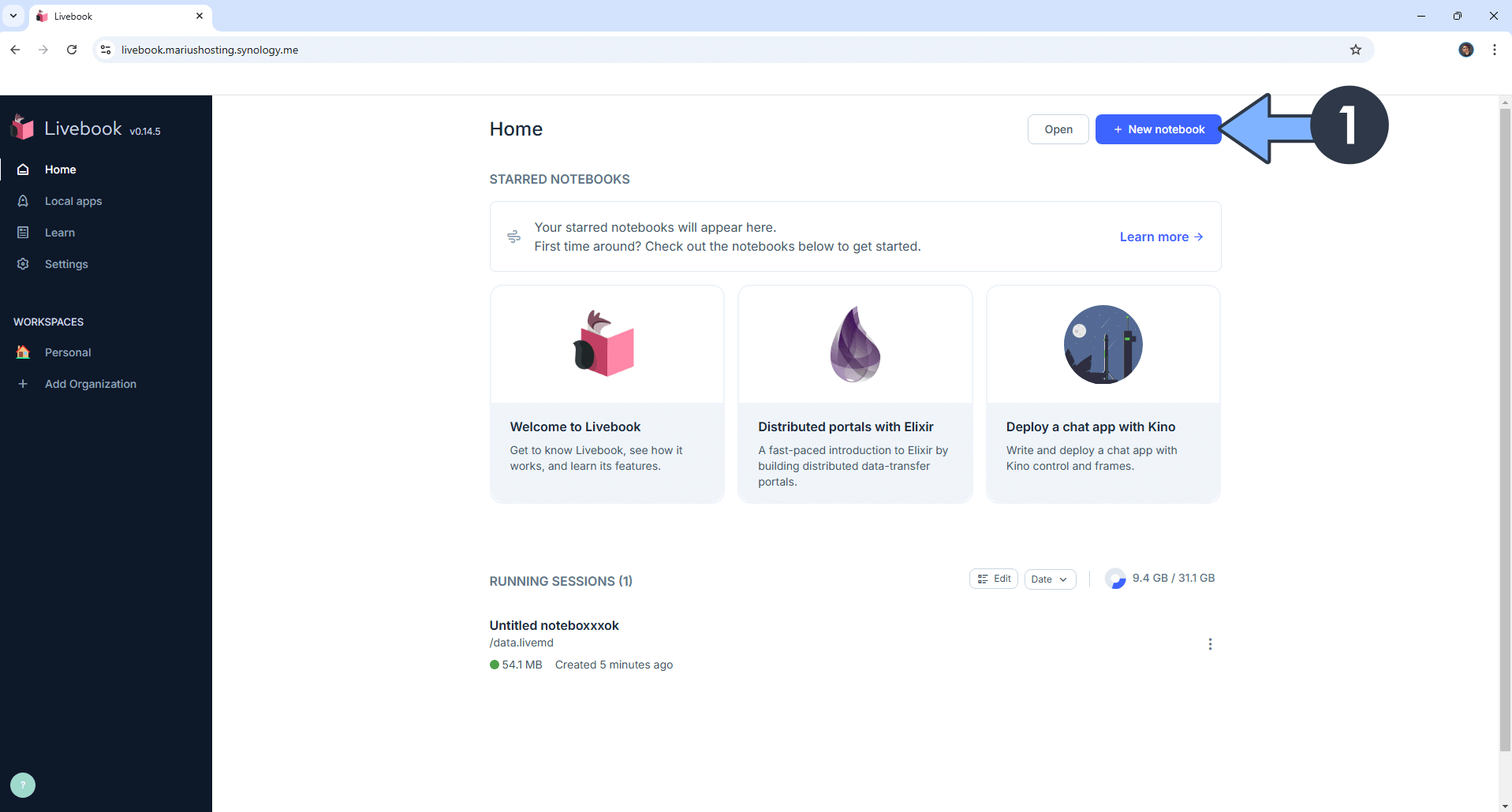Open the Chrome profile avatar
Viewport: 1512px width, 812px height.
tap(1466, 50)
